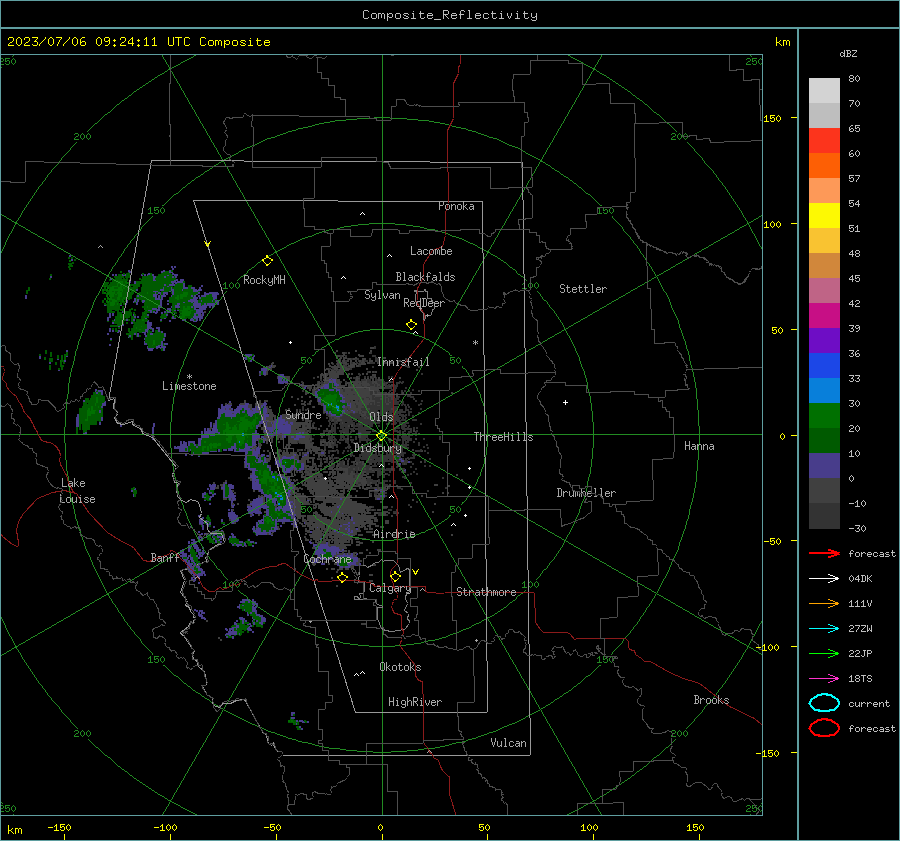
Task: Click the yellow radar-center diamond near Olds
Action: point(381,436)
